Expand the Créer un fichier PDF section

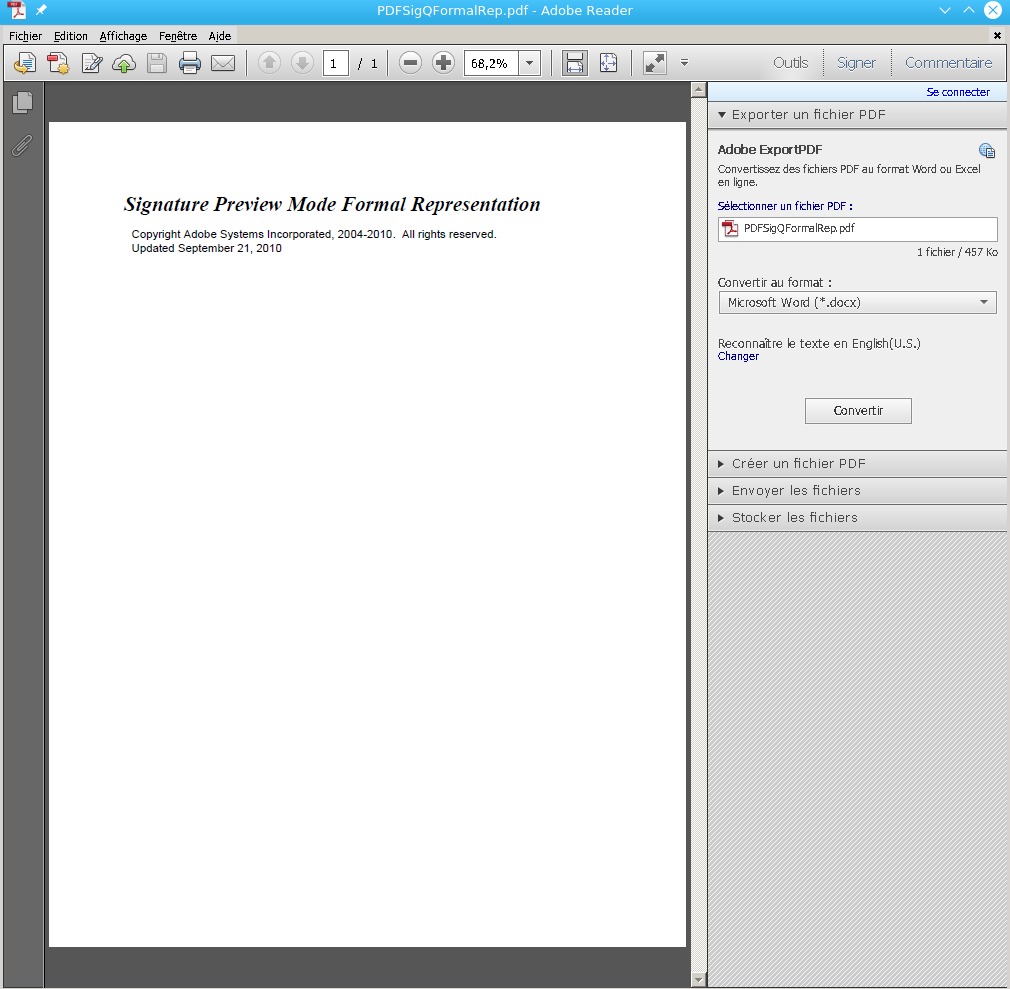point(857,464)
